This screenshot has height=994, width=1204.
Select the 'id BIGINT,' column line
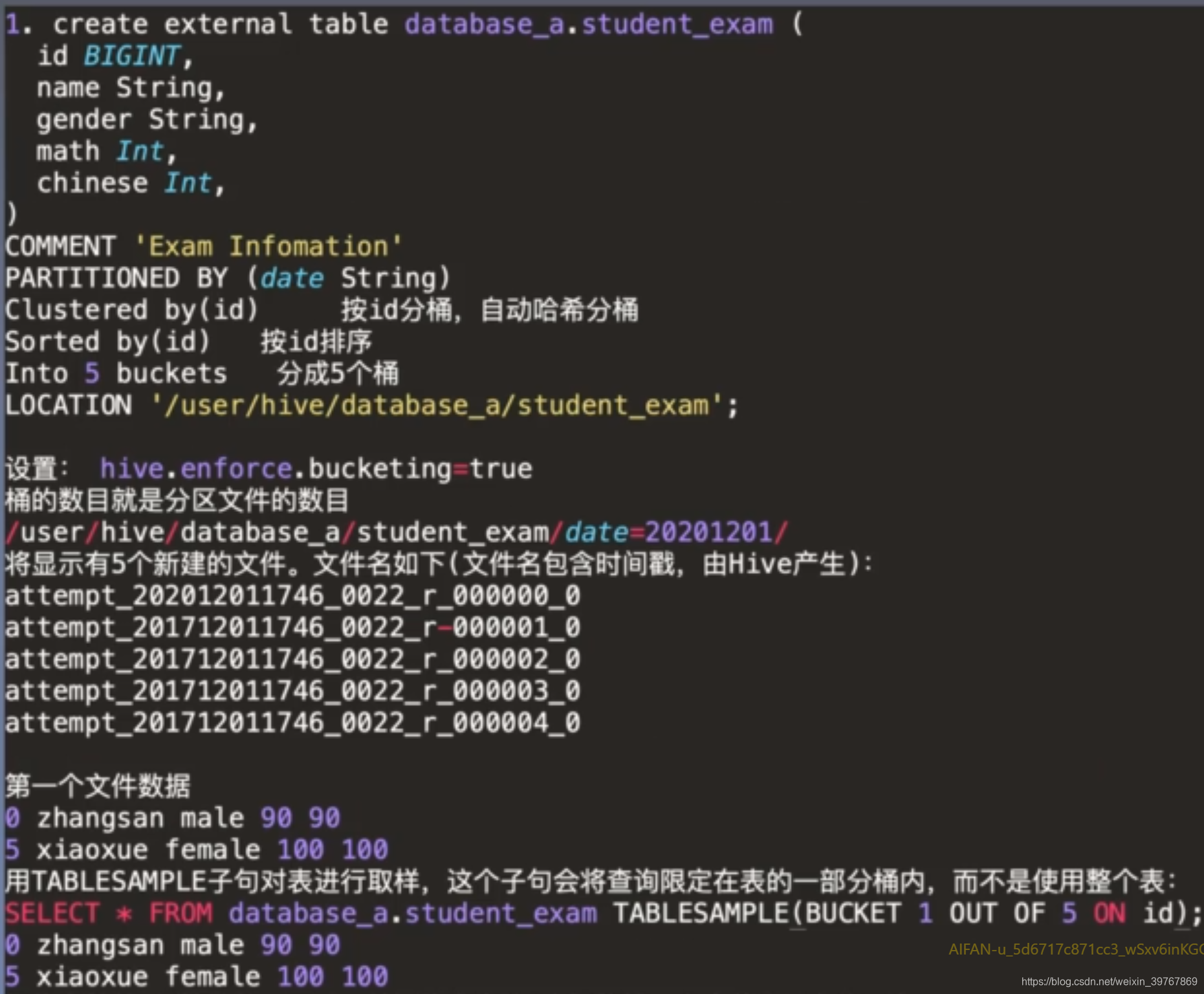pyautogui.click(x=115, y=56)
